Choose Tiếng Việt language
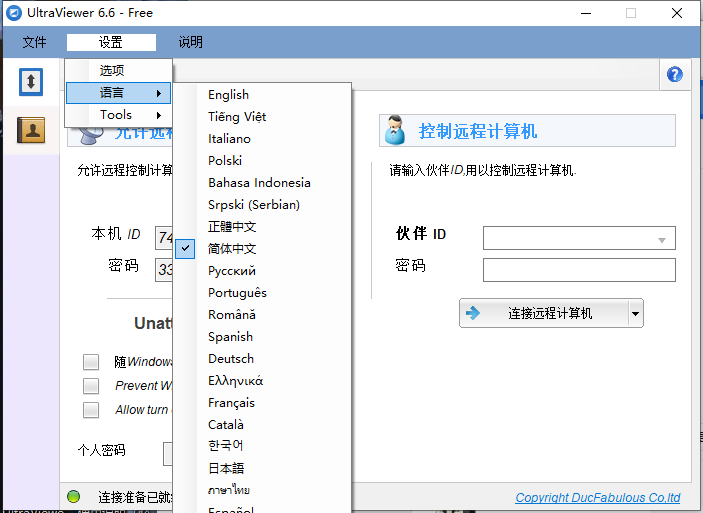Screen dimensions: 703x513 pos(262,117)
